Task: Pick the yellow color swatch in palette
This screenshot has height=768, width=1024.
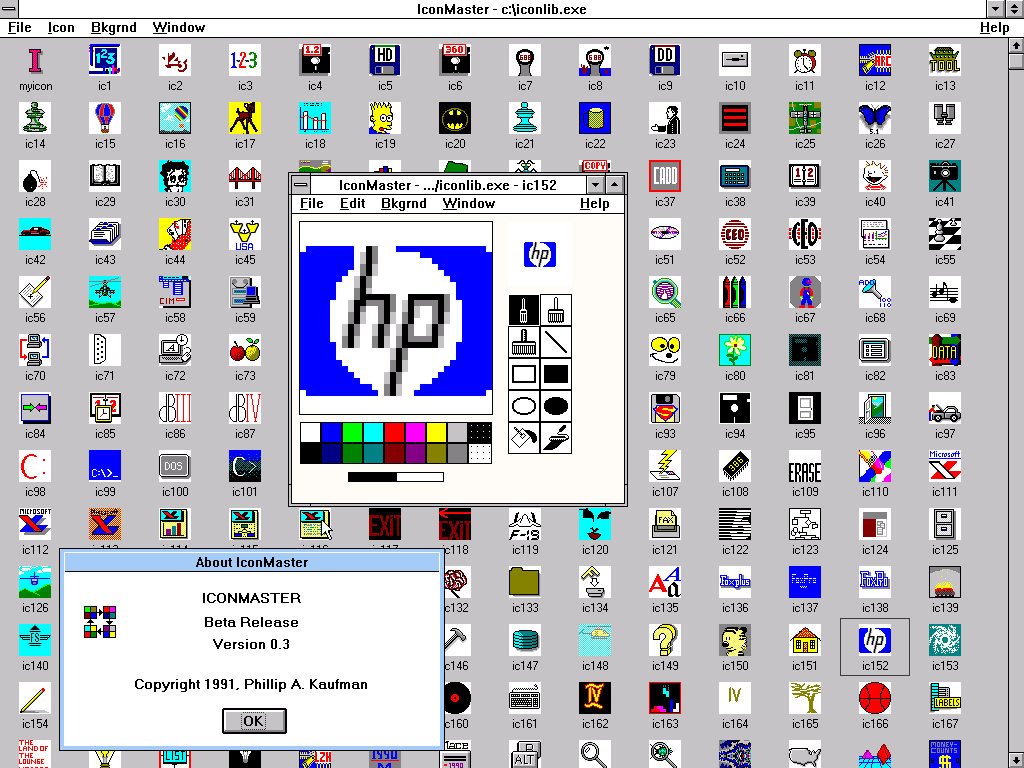Action: pyautogui.click(x=436, y=432)
